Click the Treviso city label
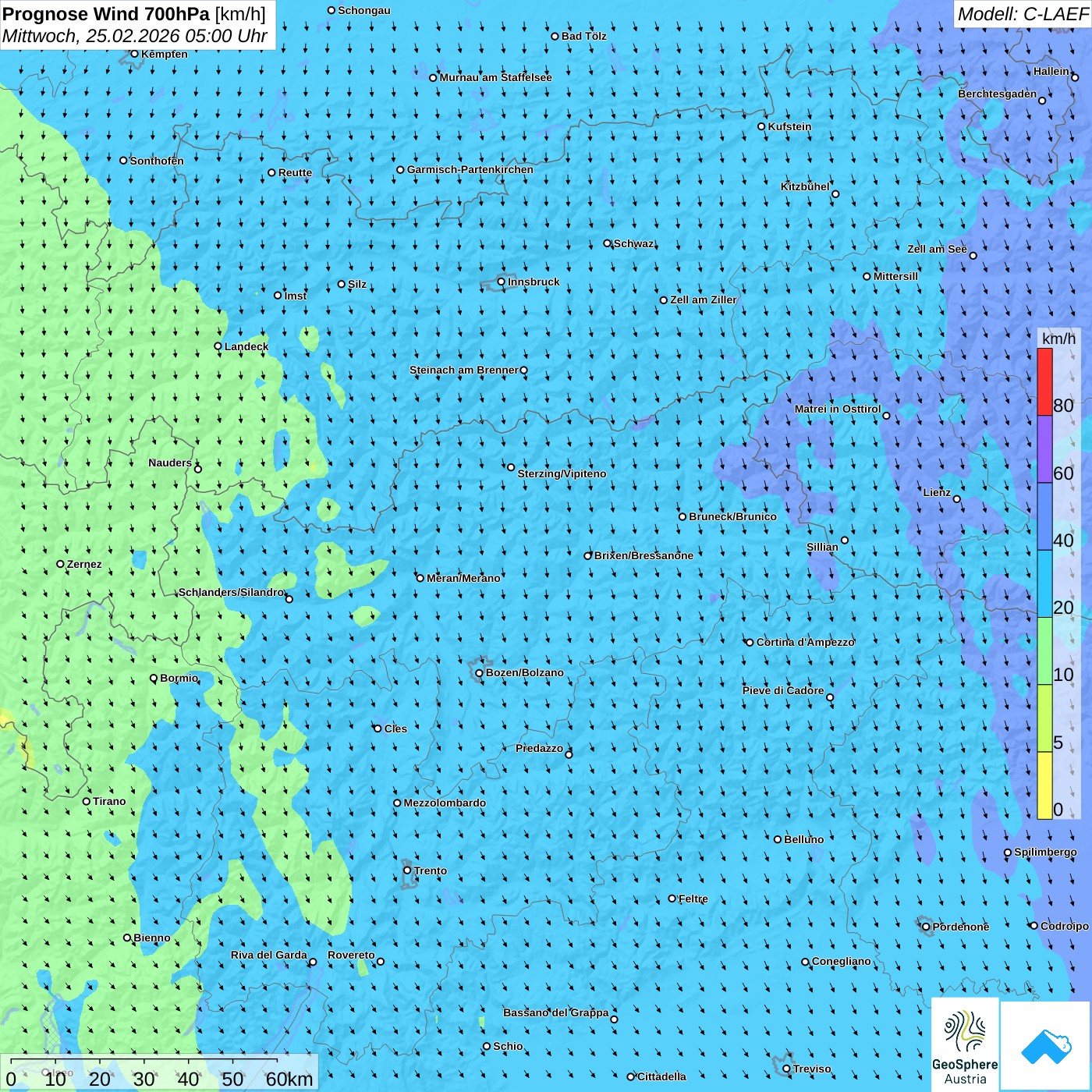1092x1092 pixels. point(812,1069)
